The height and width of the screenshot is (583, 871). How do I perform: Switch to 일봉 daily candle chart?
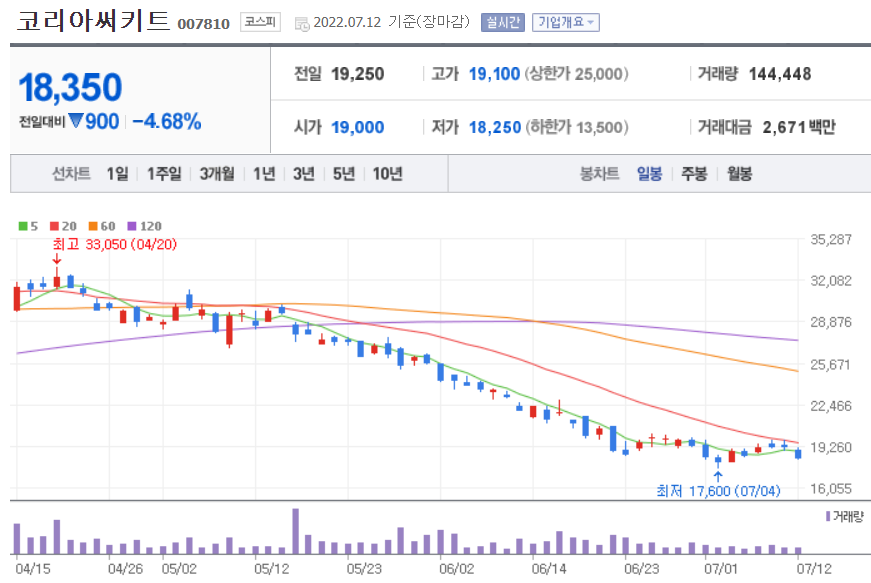coord(649,174)
